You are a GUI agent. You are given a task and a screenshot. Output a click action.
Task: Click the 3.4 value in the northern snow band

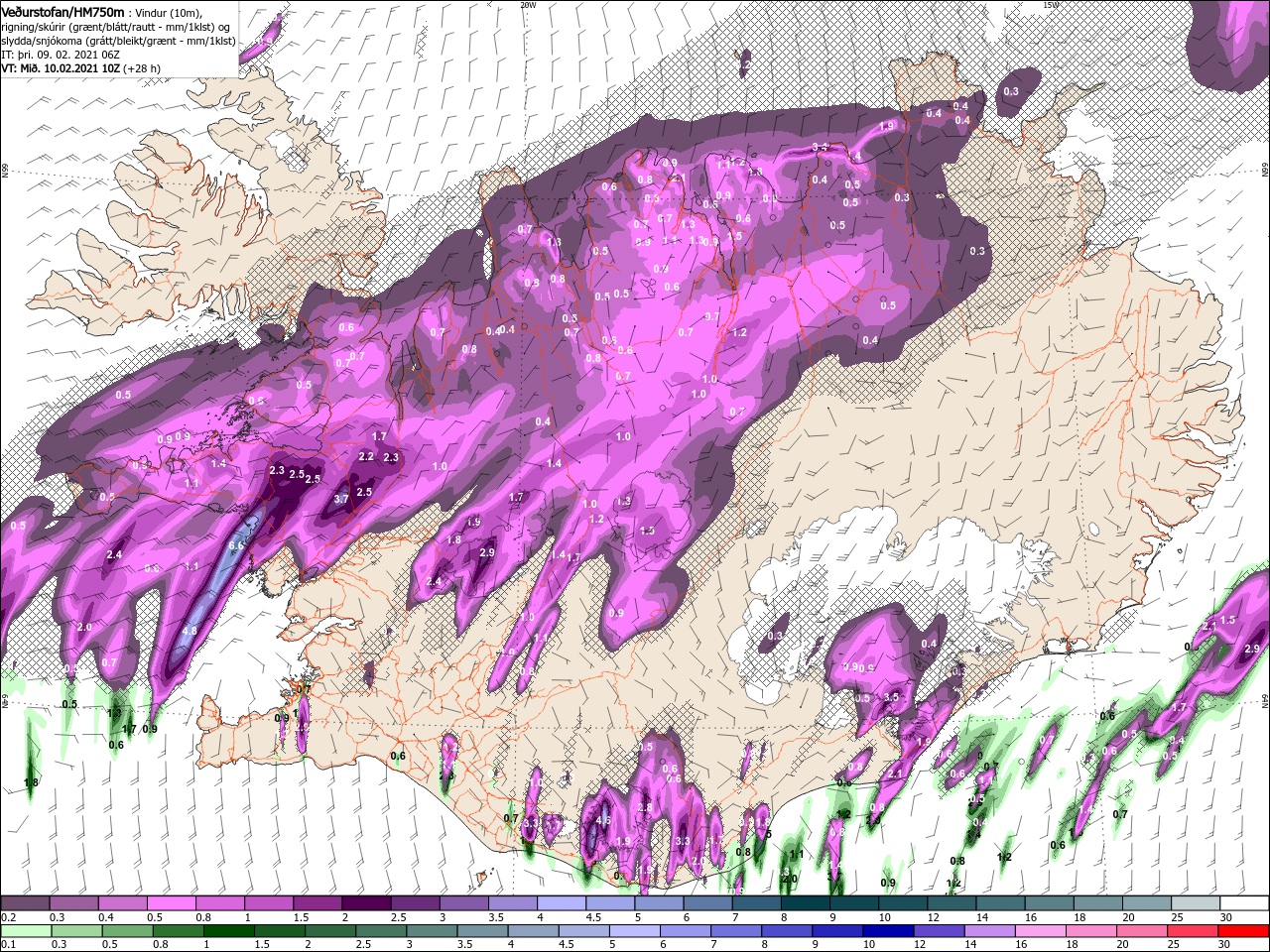point(821,147)
